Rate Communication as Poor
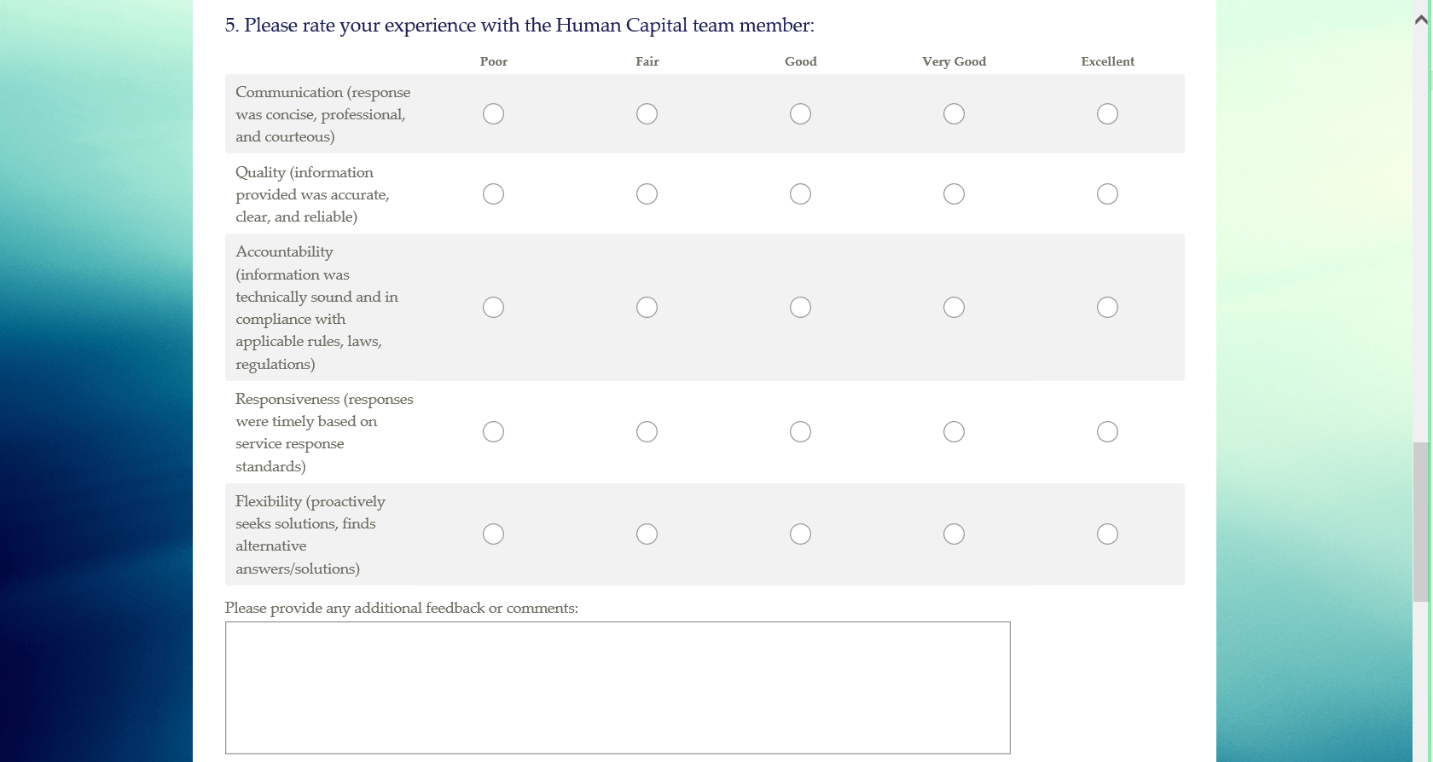Screen dimensions: 1433x762 [x=493, y=114]
